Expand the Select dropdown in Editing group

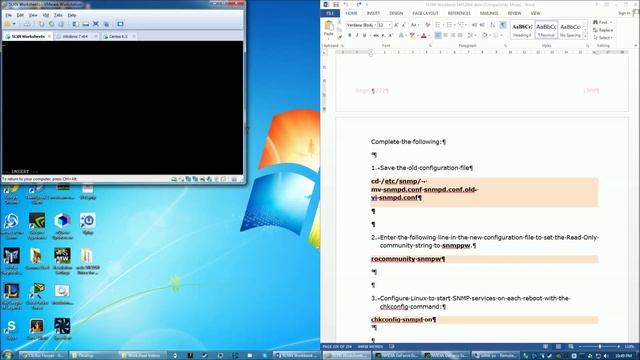point(604,38)
